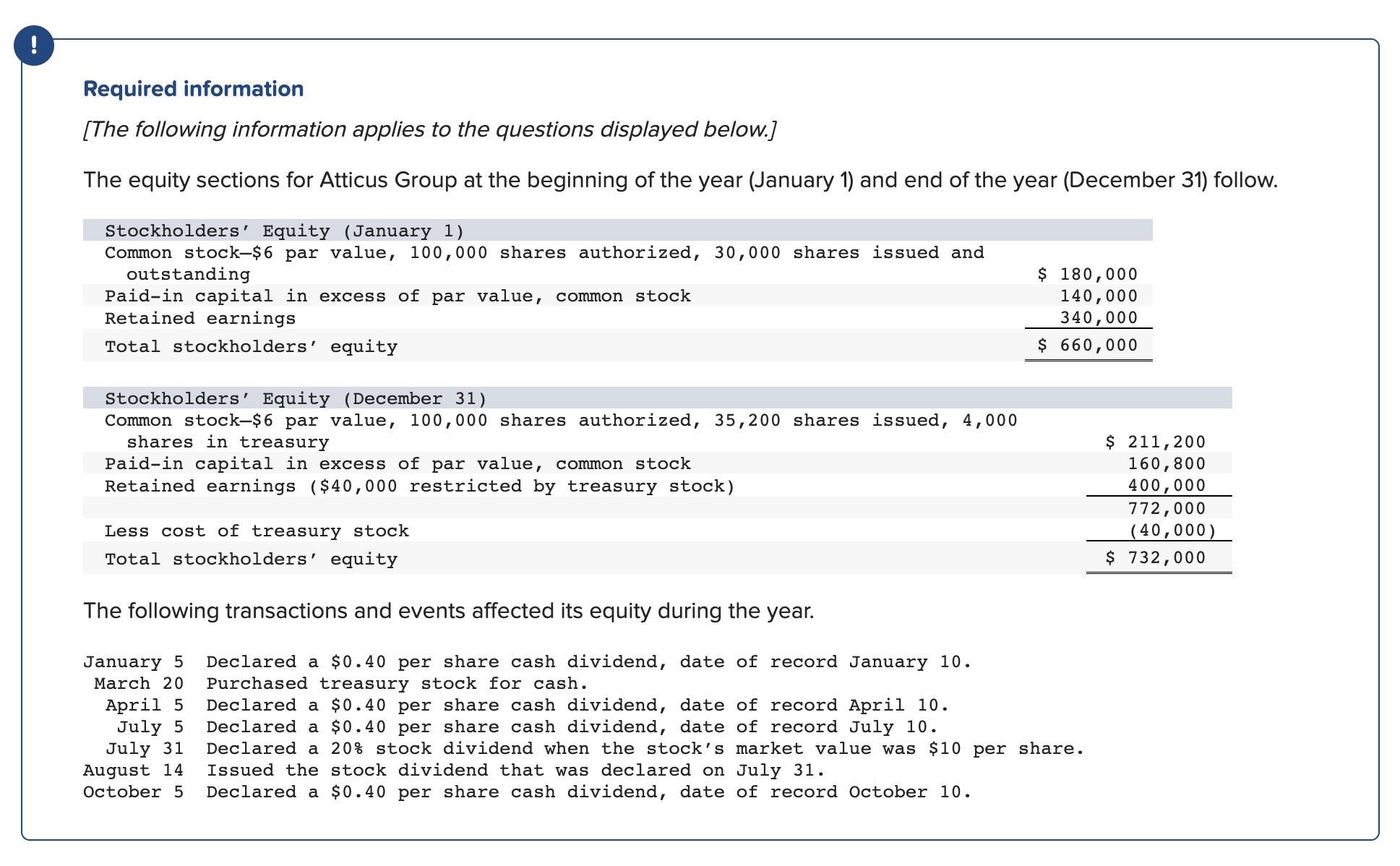Click the July 31 stock dividend declaration line

pos(645,748)
